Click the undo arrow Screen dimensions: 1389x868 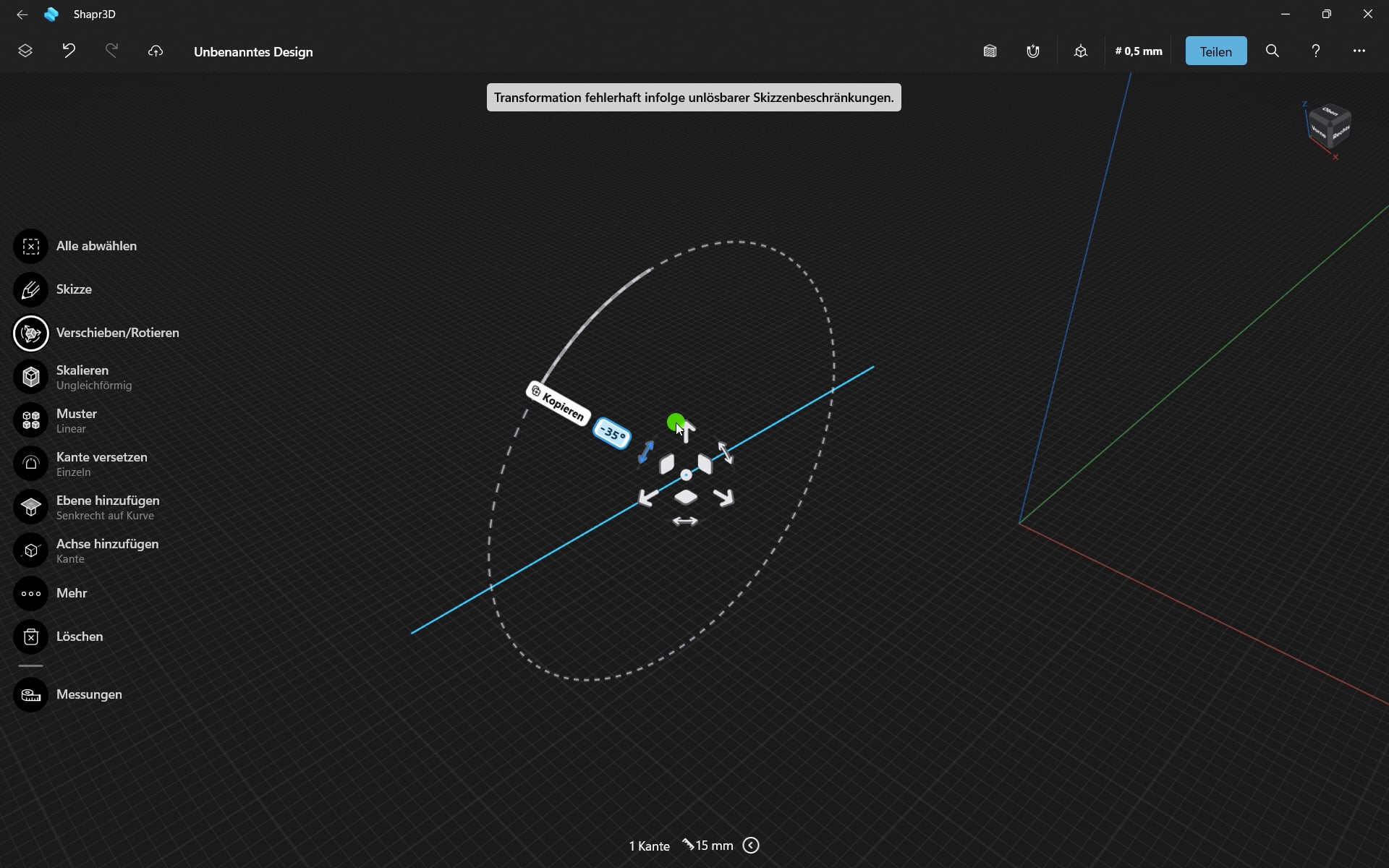[x=69, y=51]
